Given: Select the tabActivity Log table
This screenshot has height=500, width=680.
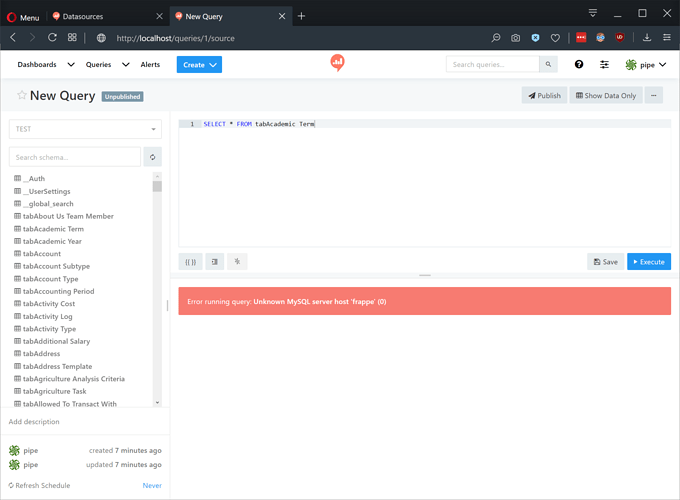Looking at the screenshot, I should click(43, 316).
